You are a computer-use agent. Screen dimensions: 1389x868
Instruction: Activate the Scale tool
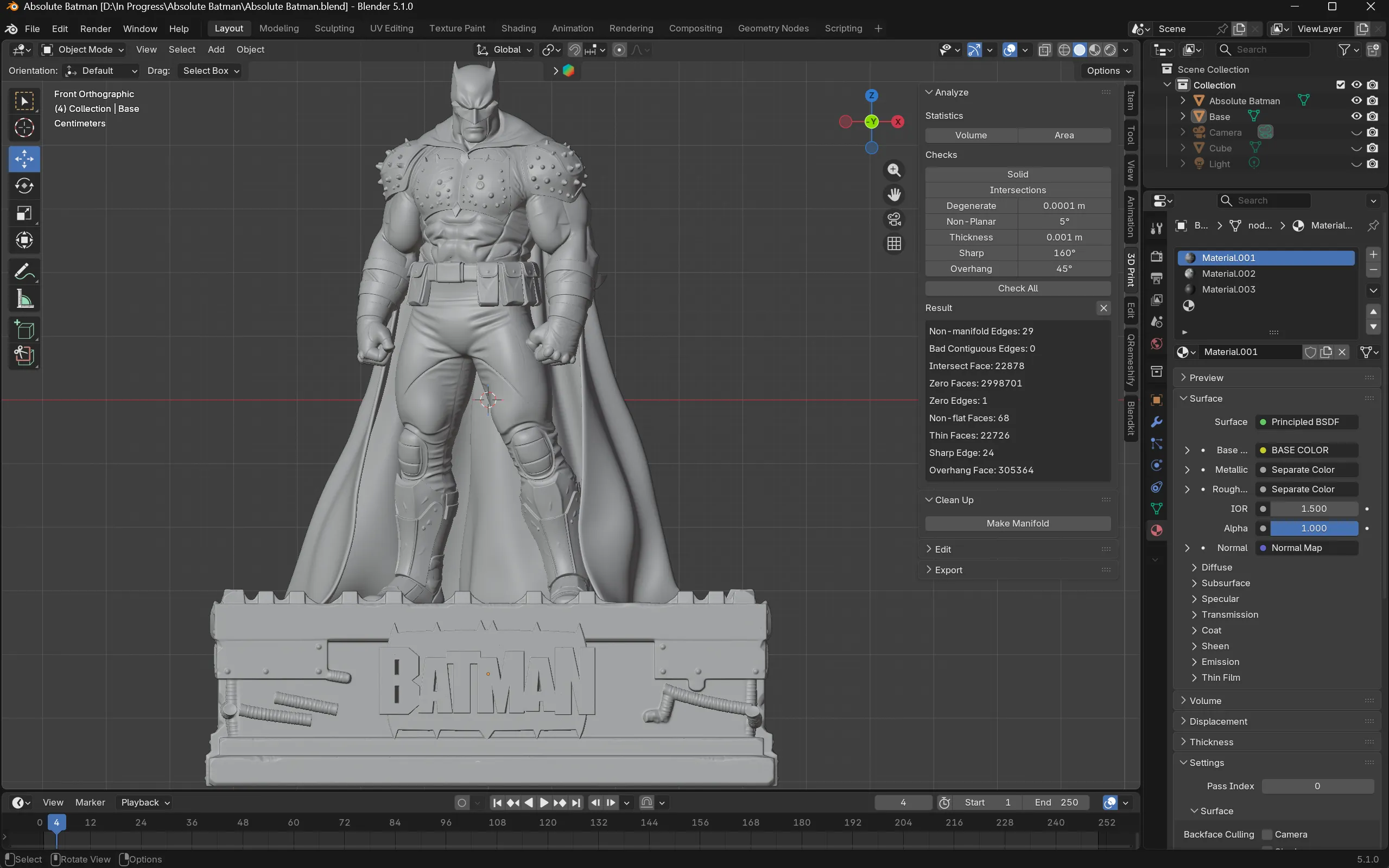(24, 213)
